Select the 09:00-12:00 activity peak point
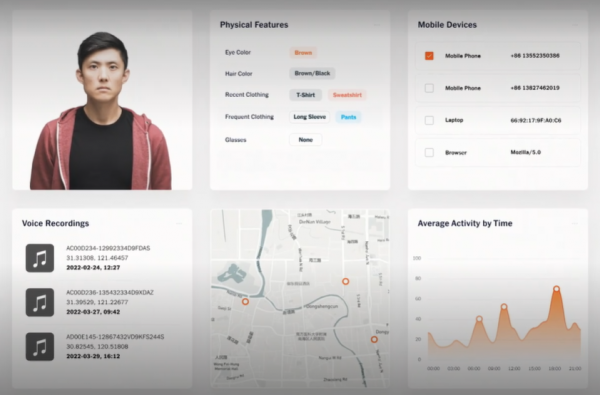600x395 pixels. click(x=504, y=307)
